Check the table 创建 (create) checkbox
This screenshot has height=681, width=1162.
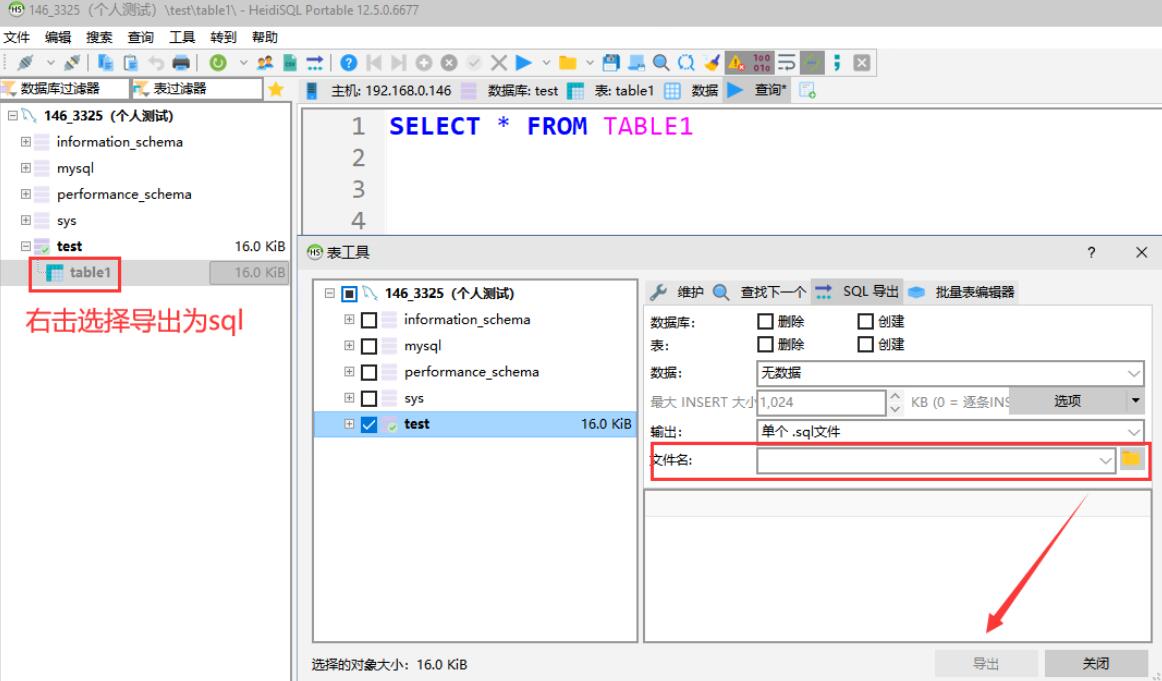pos(866,344)
